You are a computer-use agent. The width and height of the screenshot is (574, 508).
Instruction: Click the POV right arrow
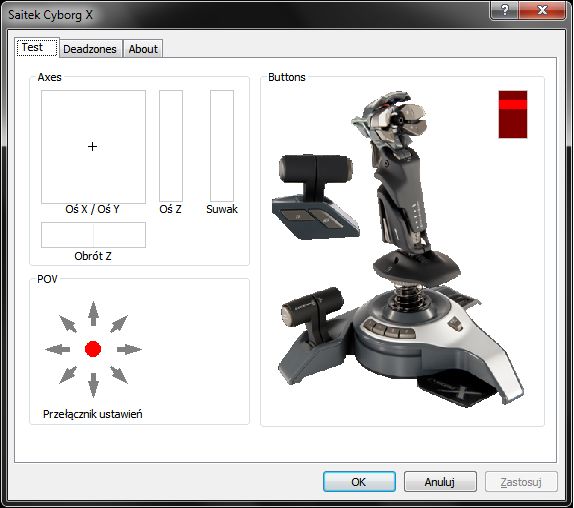coord(129,349)
